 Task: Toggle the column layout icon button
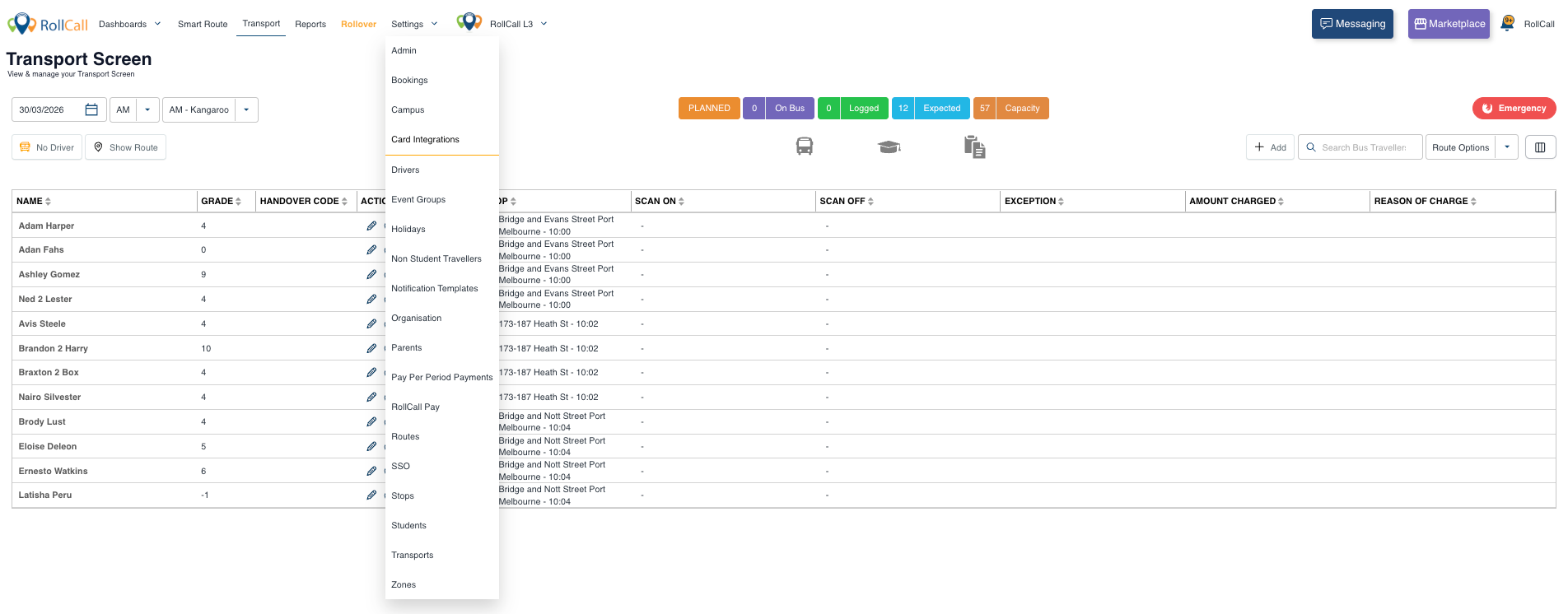1540,147
